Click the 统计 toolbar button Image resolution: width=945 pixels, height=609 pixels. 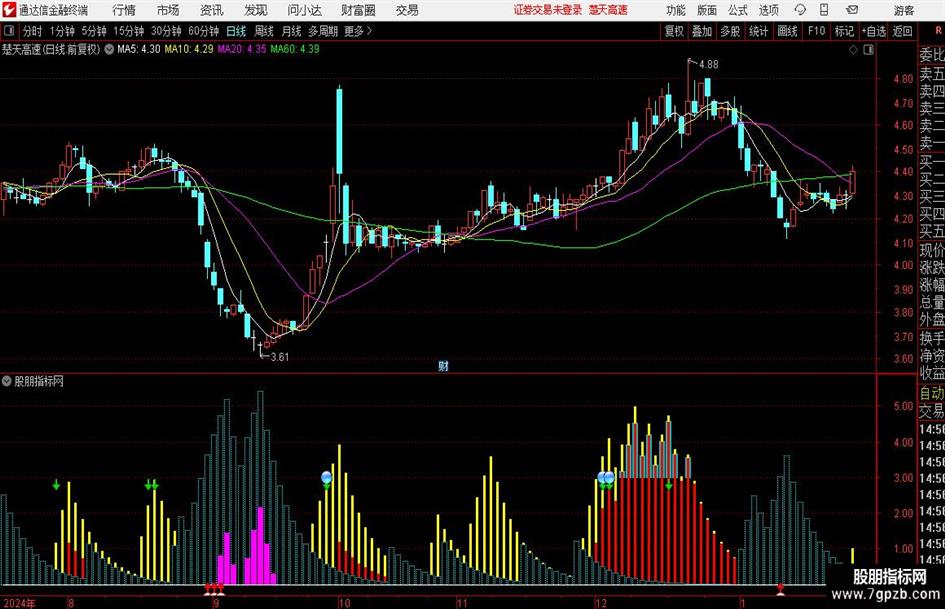[758, 31]
